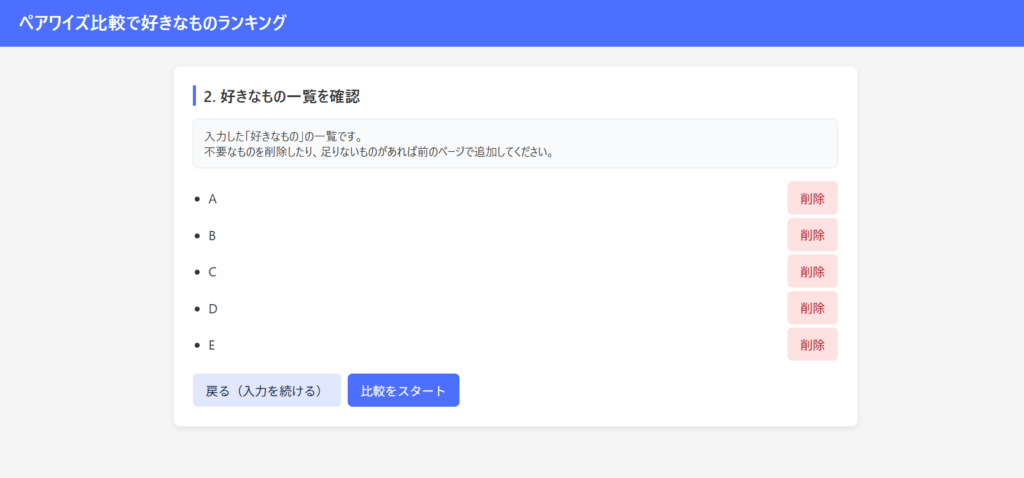Viewport: 1024px width, 478px height.
Task: Remove item D using its 削除 button
Action: (x=812, y=308)
